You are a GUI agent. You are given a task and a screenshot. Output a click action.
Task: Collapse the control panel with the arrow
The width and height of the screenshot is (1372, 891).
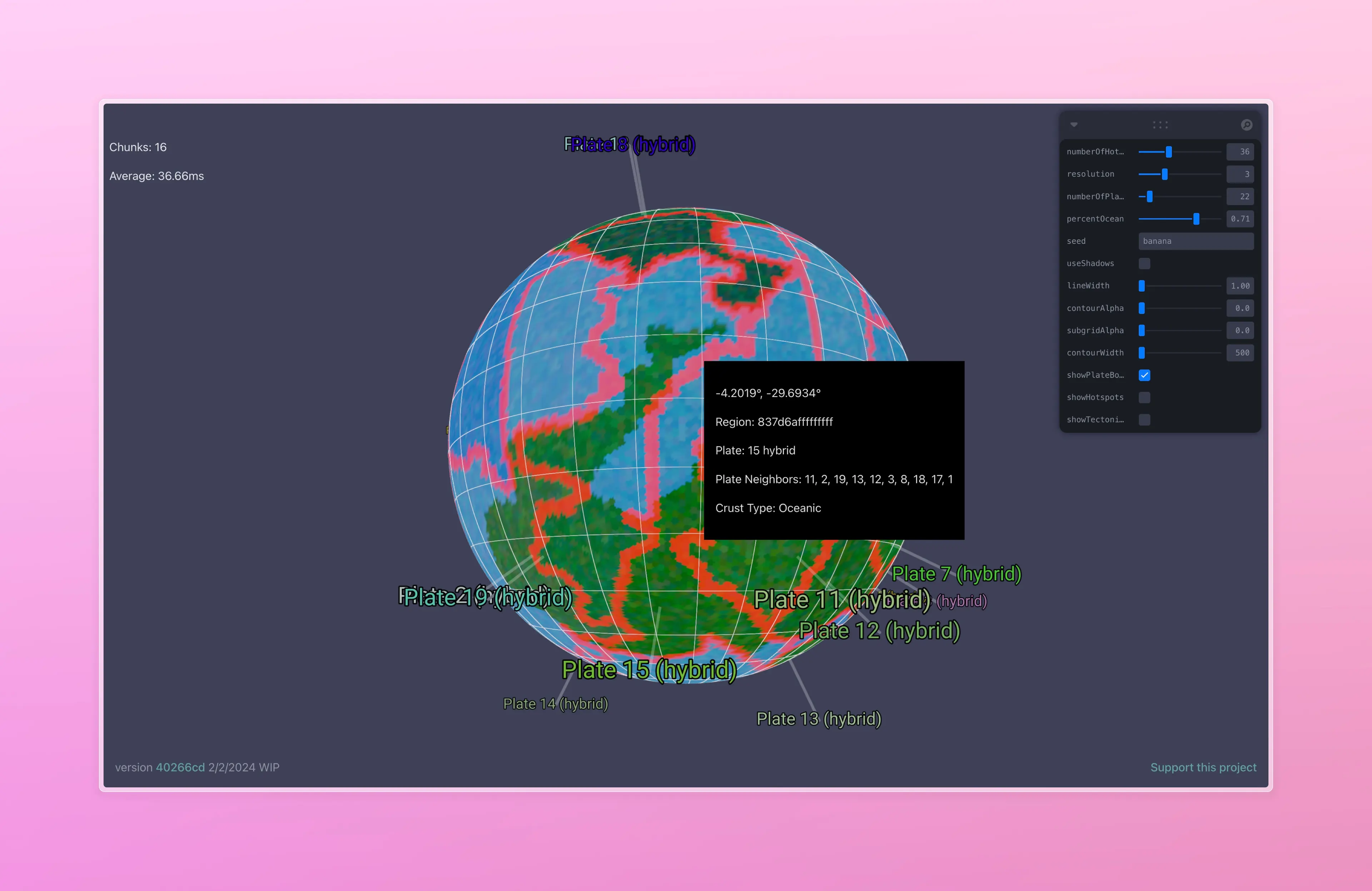[1074, 125]
